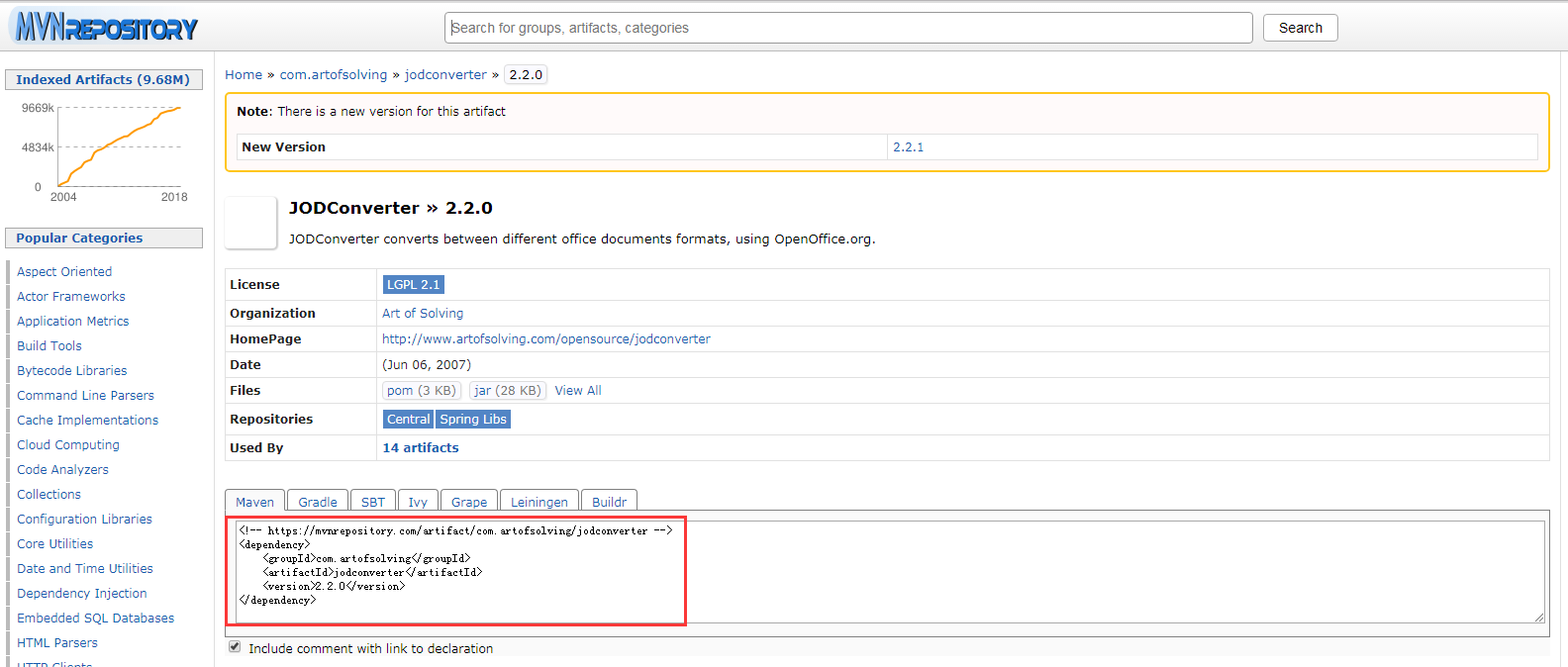This screenshot has height=667, width=1568.
Task: Click the indexed artifacts growth chart
Action: click(x=104, y=150)
